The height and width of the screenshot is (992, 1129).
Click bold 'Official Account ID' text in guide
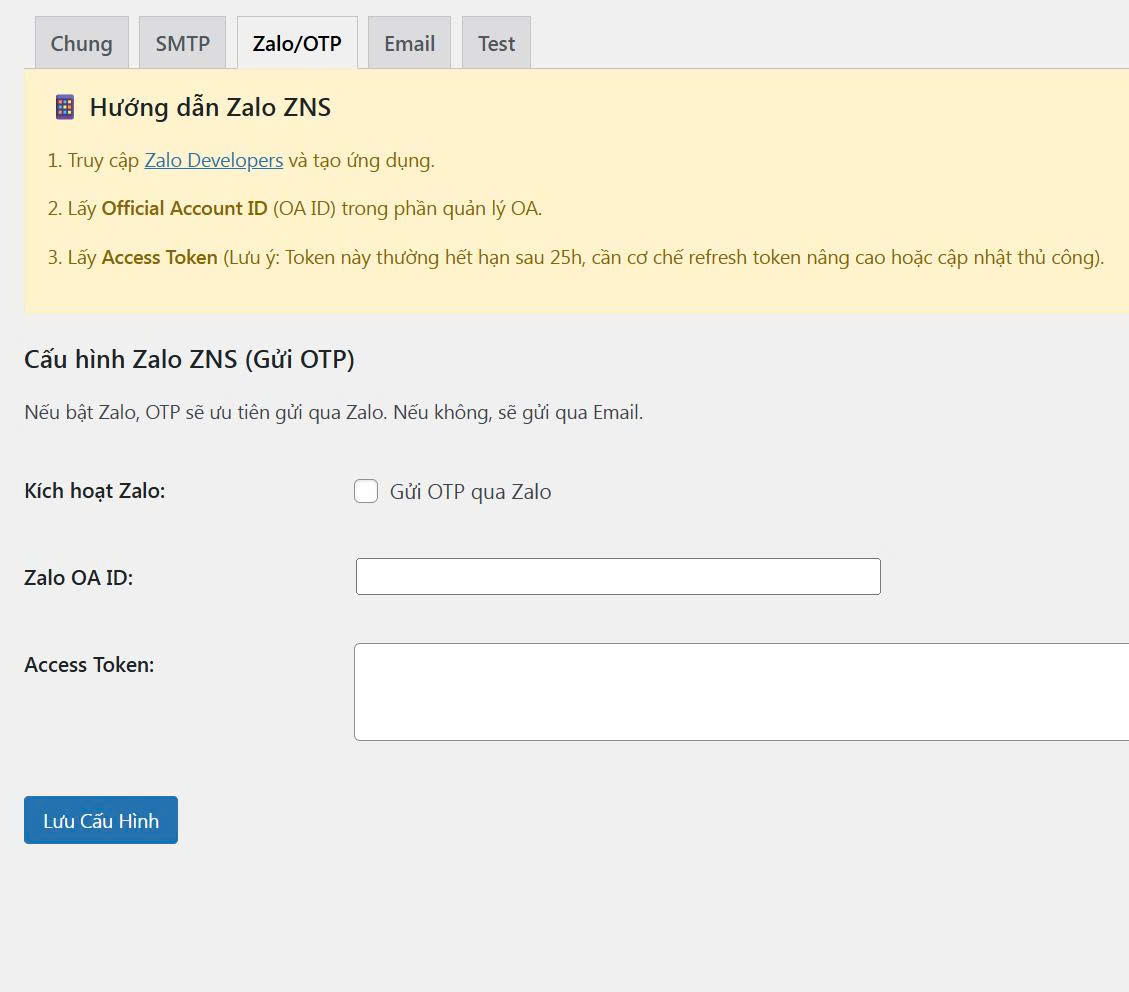(x=184, y=209)
